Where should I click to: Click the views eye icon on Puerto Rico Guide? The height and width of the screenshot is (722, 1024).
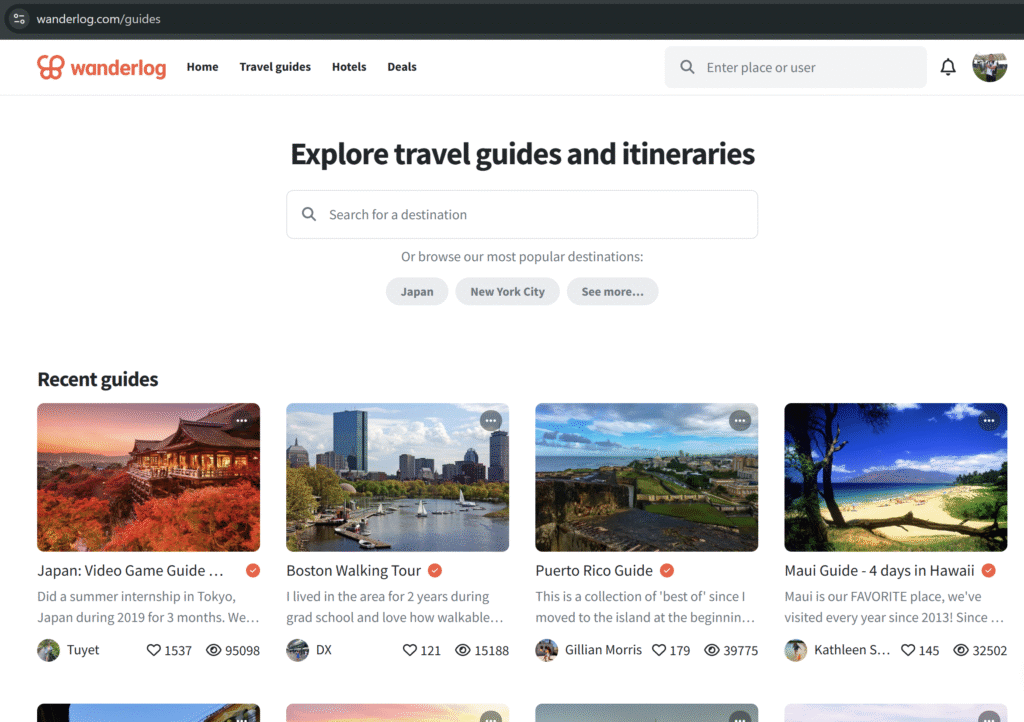tap(712, 650)
